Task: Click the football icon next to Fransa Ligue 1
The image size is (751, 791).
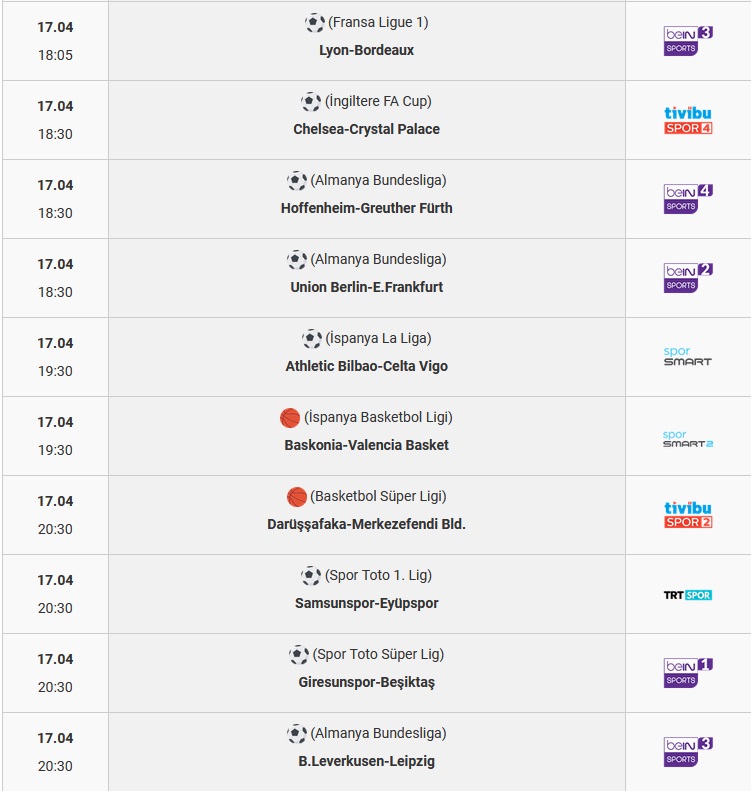Action: click(315, 23)
